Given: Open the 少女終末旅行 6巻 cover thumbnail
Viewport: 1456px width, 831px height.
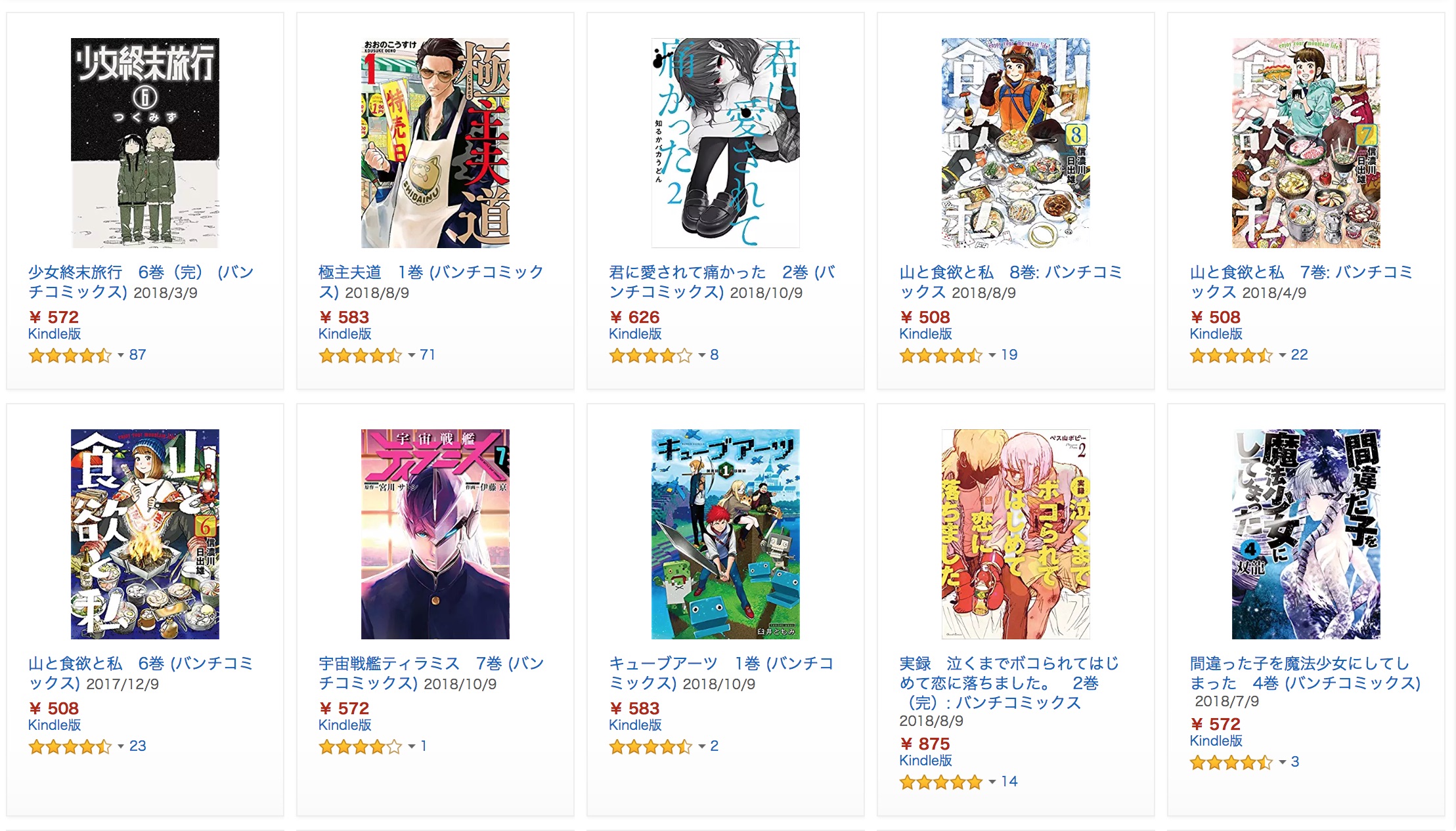Looking at the screenshot, I should [x=145, y=143].
